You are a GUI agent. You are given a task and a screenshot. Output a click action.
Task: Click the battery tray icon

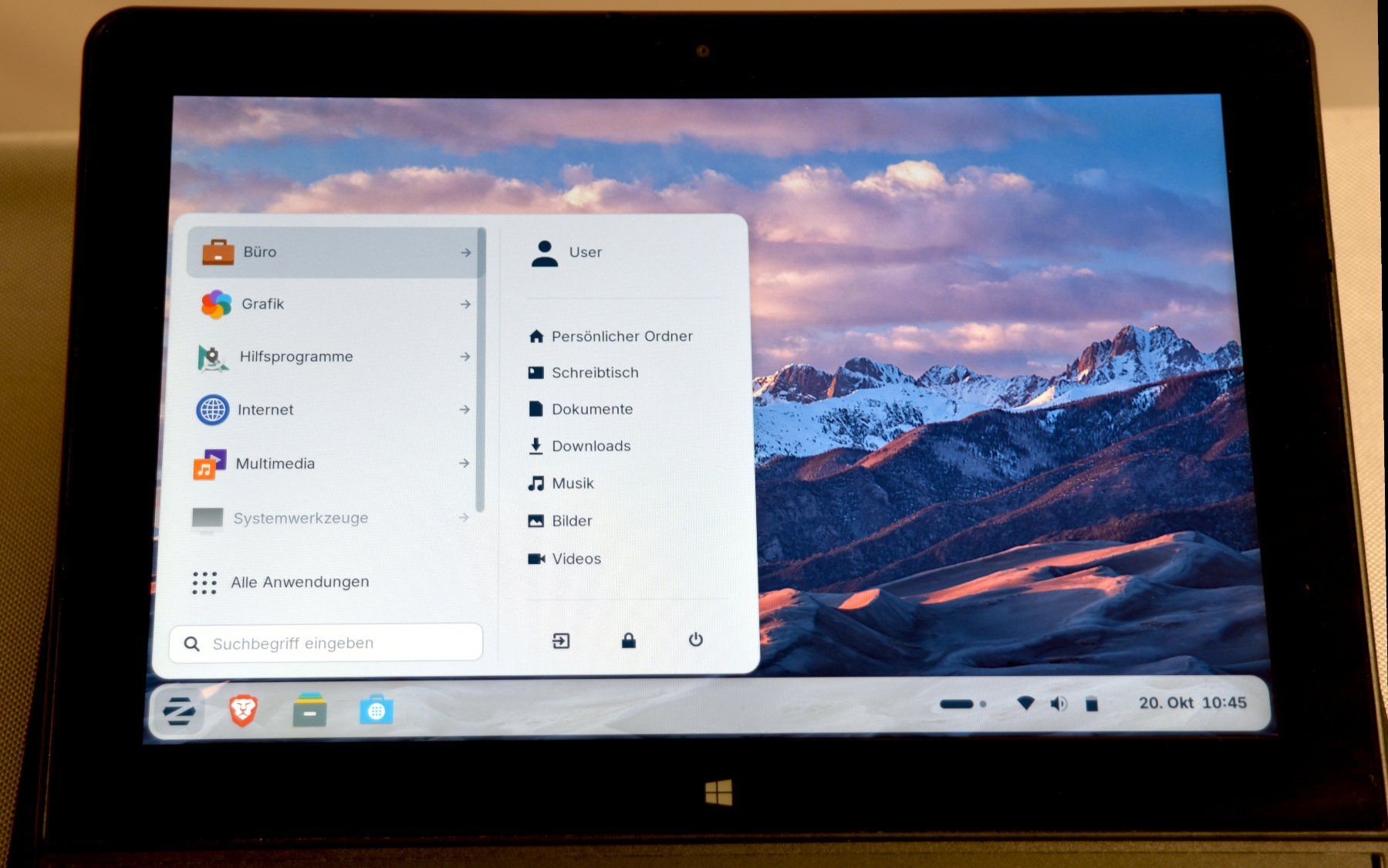1091,704
